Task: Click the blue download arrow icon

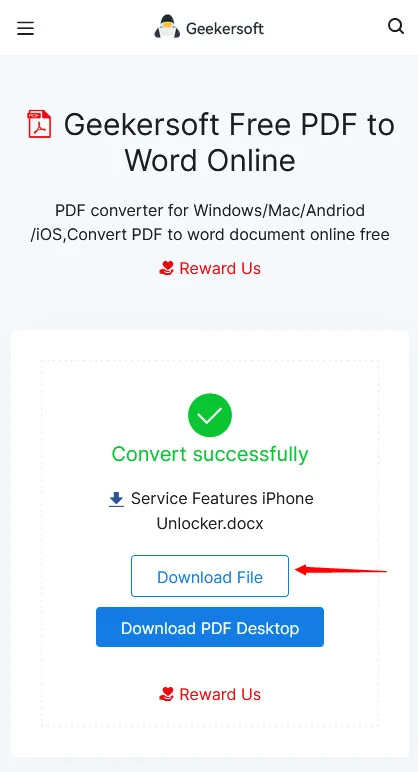Action: pos(116,499)
